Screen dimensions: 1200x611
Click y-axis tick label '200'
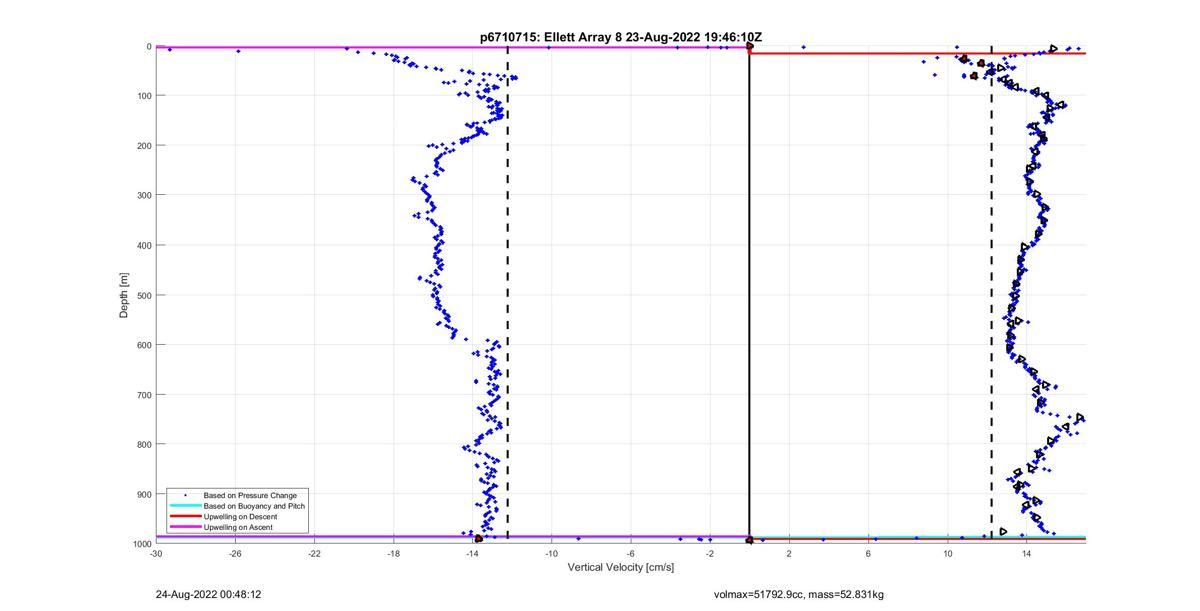pos(143,145)
